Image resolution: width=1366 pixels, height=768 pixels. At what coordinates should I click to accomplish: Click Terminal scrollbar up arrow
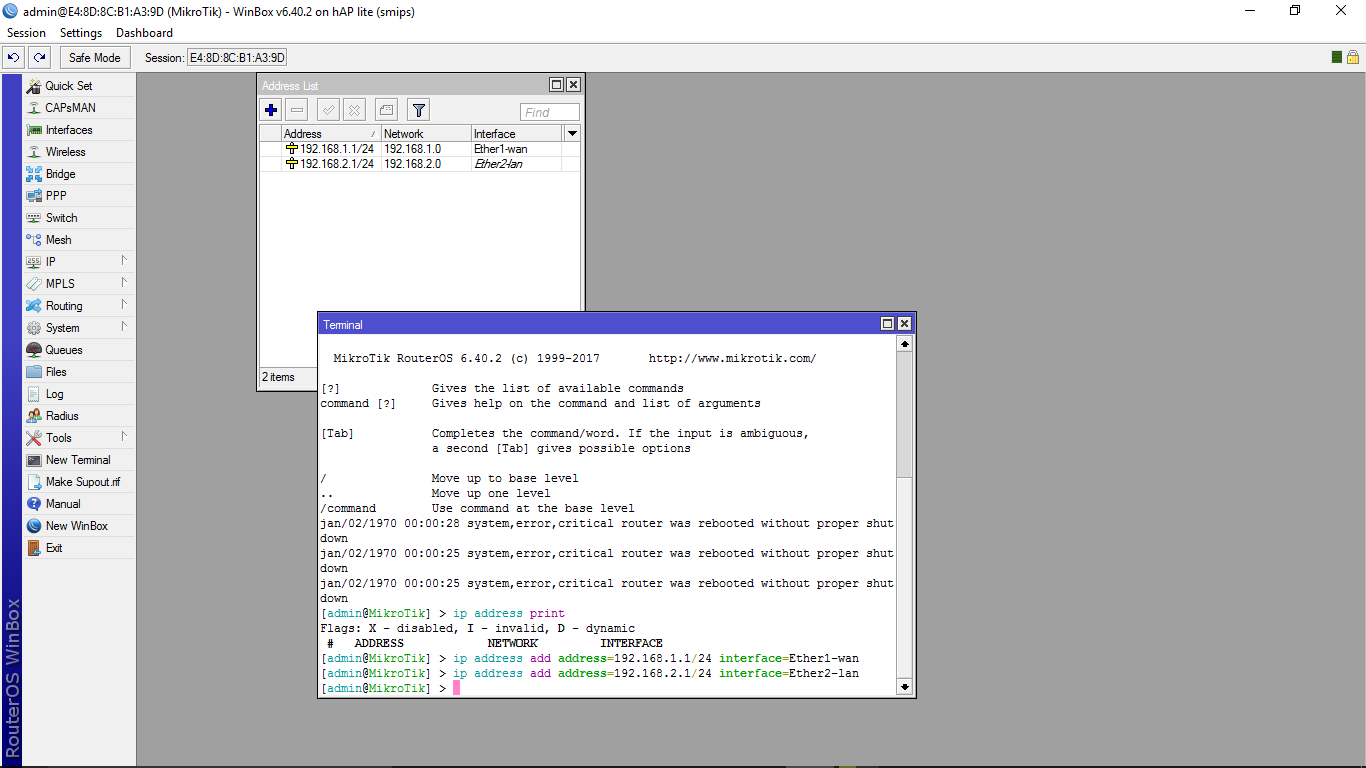click(x=904, y=344)
